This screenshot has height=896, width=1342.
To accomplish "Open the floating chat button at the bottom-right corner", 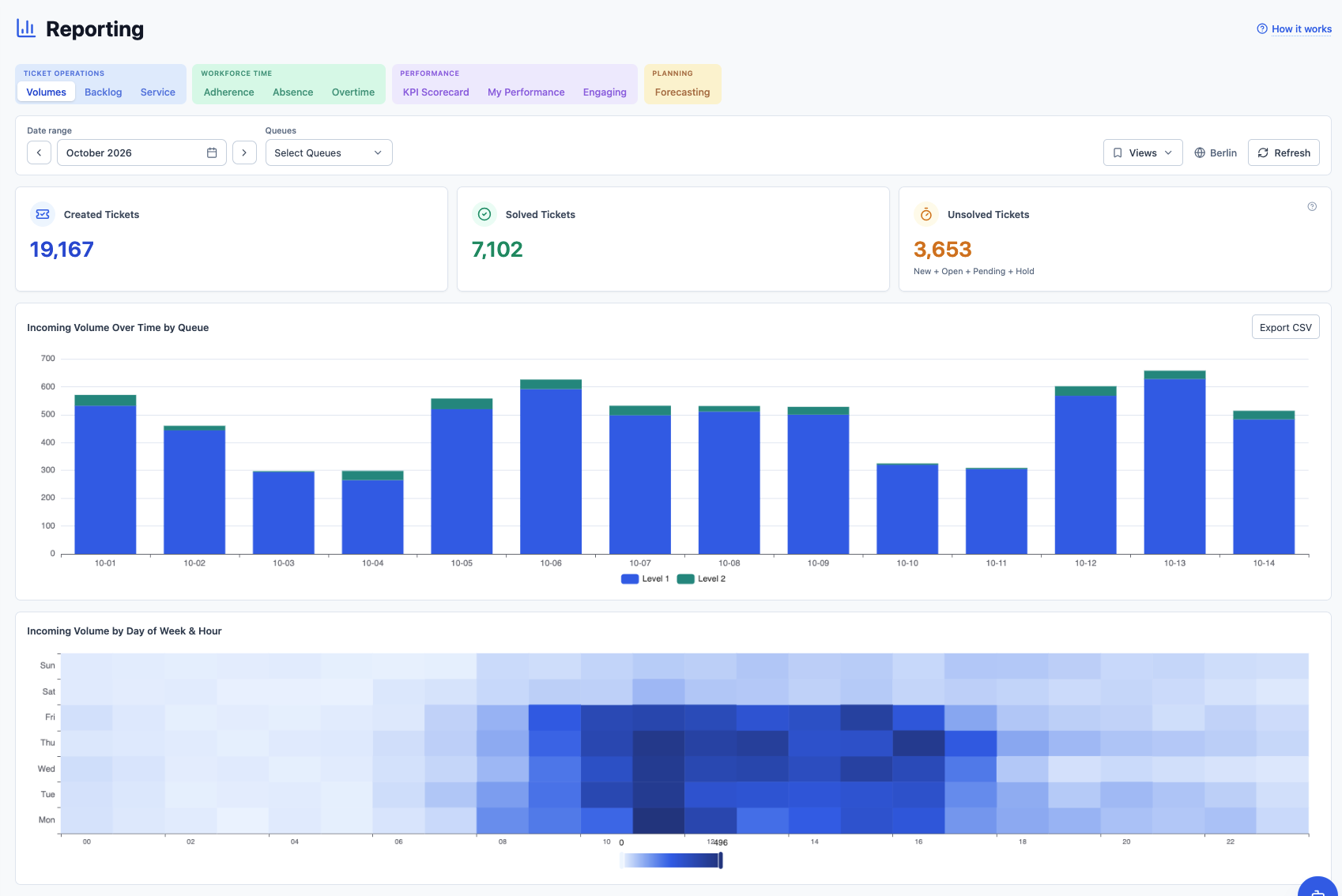I will 1318,886.
